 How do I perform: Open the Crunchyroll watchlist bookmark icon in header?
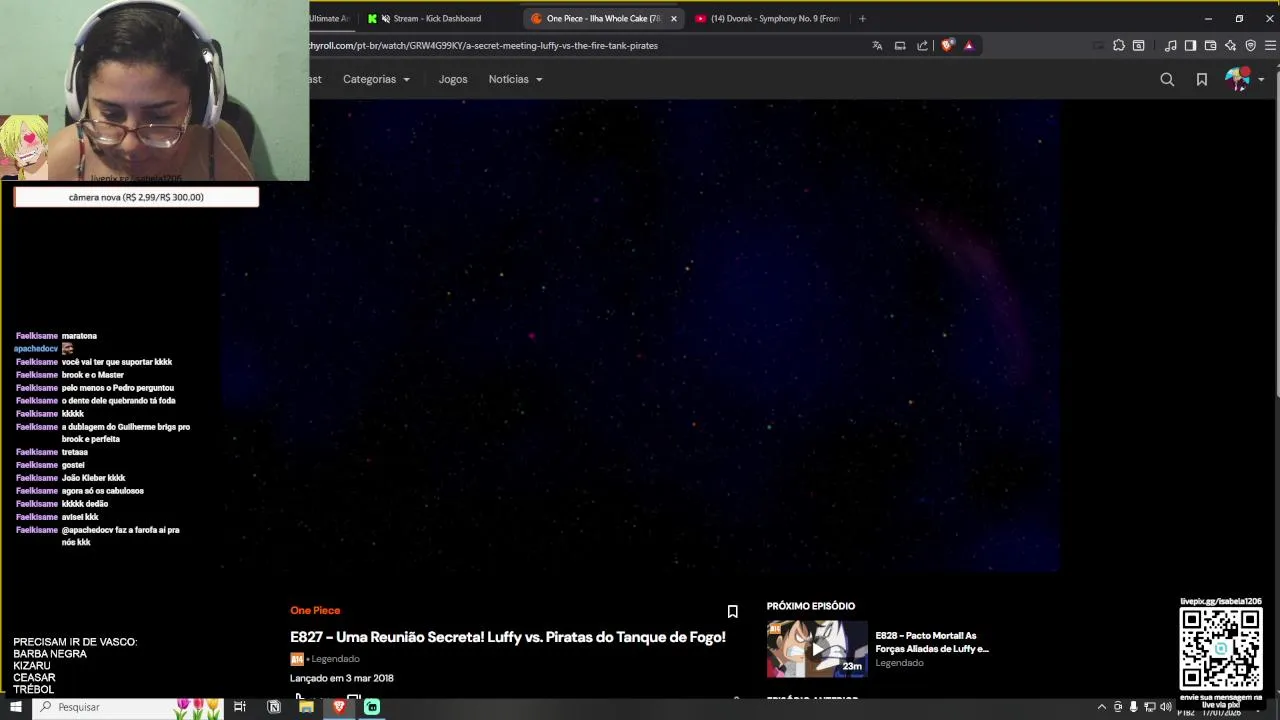1202,79
